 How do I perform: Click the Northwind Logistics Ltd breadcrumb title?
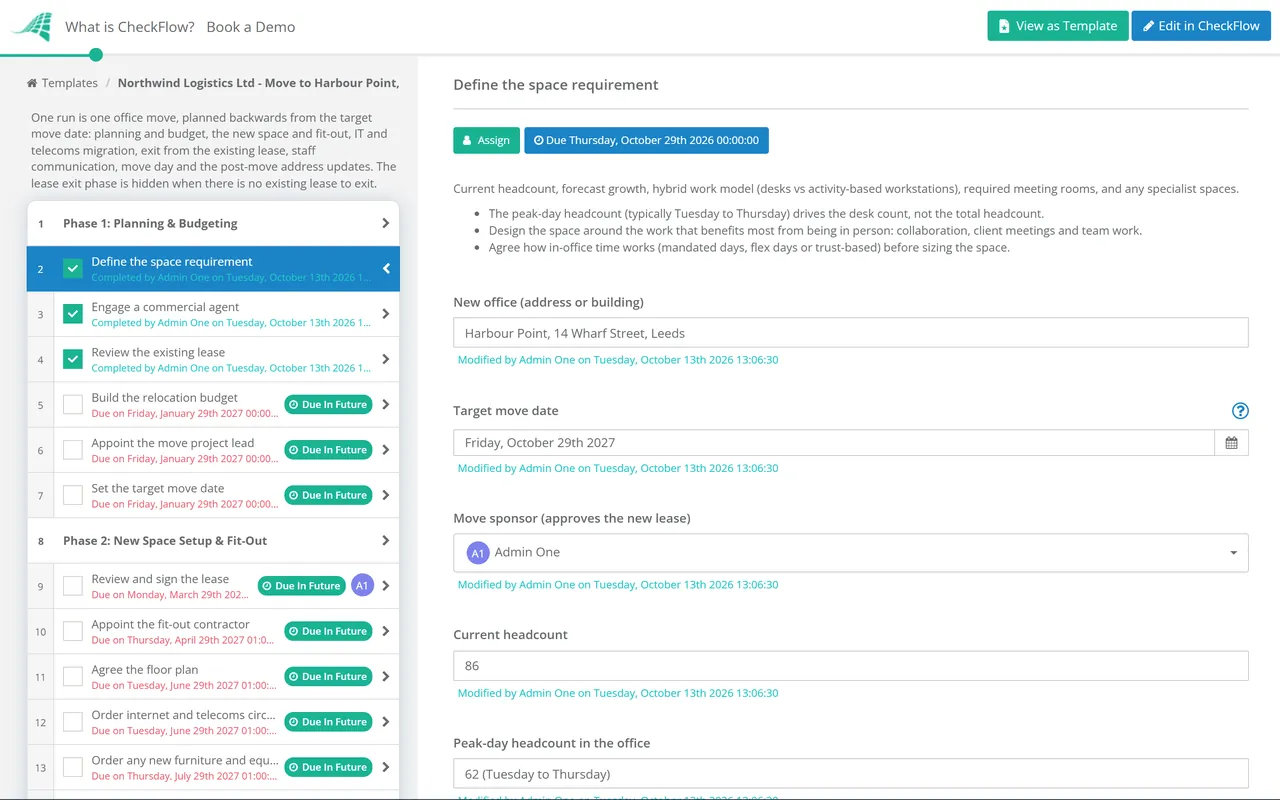point(259,83)
